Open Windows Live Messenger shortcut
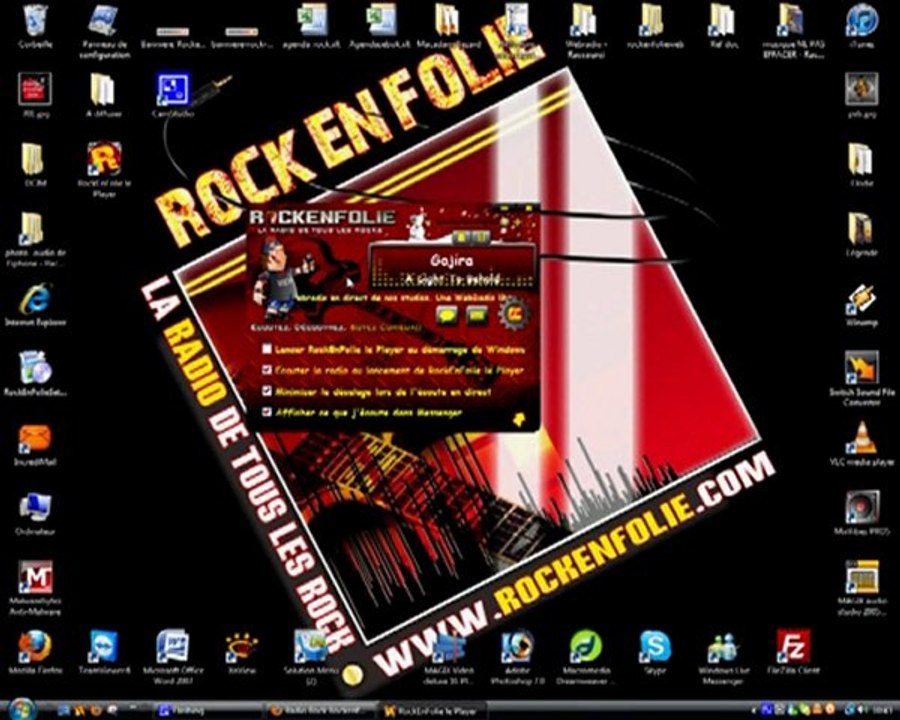 724,657
